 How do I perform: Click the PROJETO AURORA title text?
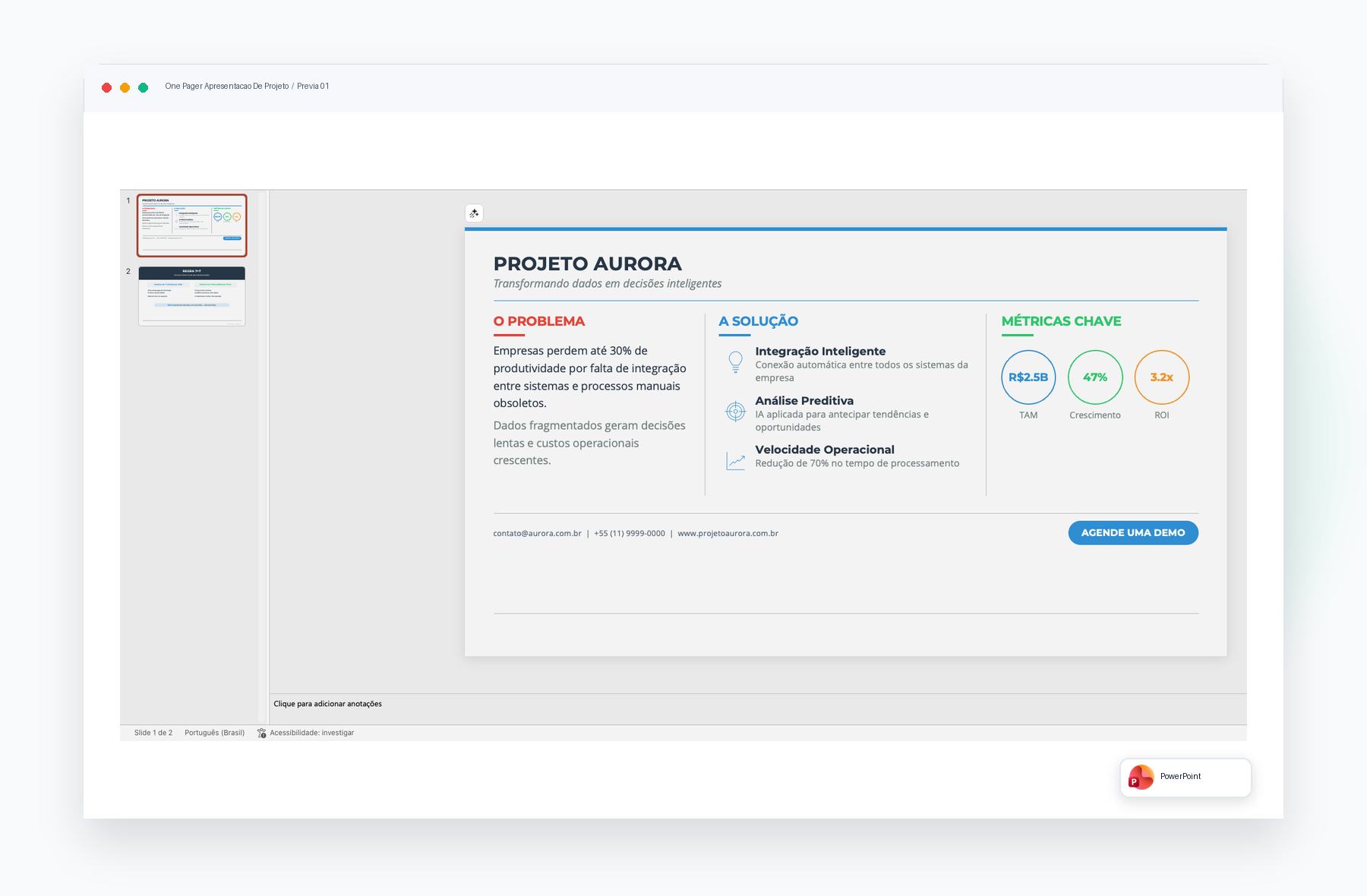coord(588,263)
